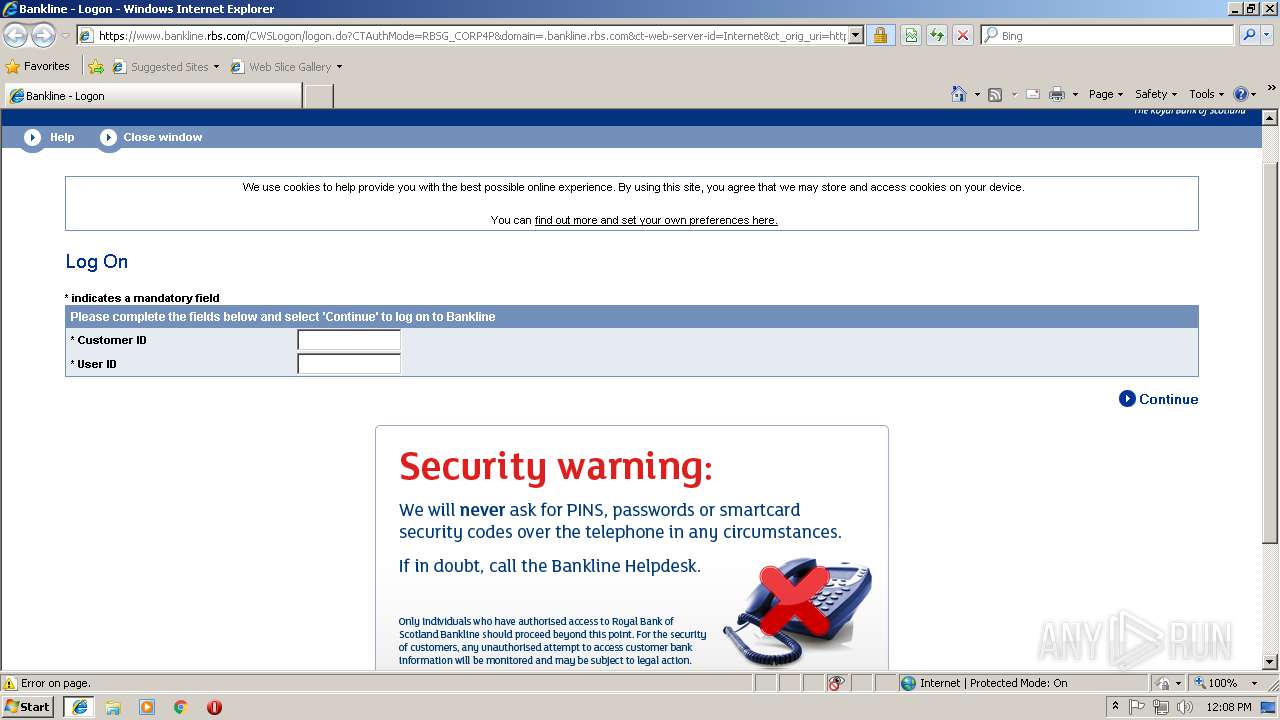Open the Web Slice Gallery dropdown
Image resolution: width=1280 pixels, height=720 pixels.
tap(287, 67)
